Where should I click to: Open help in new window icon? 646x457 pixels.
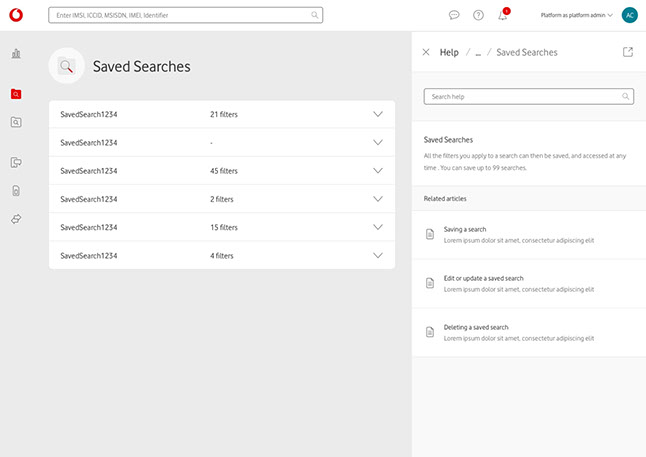pyautogui.click(x=628, y=52)
